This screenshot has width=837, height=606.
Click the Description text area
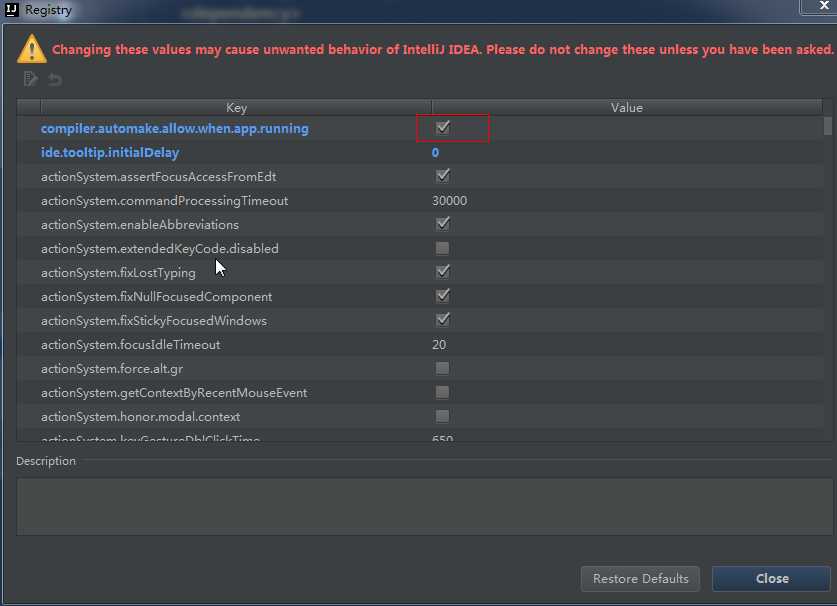point(424,507)
